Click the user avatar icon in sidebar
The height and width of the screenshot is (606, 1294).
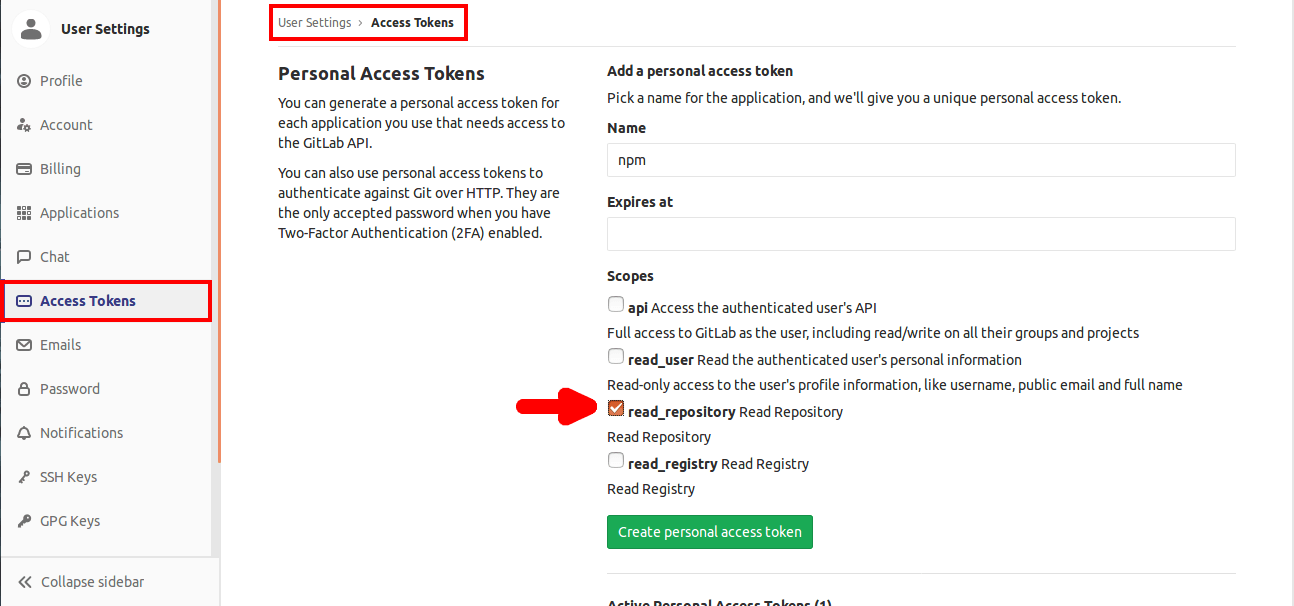click(31, 29)
